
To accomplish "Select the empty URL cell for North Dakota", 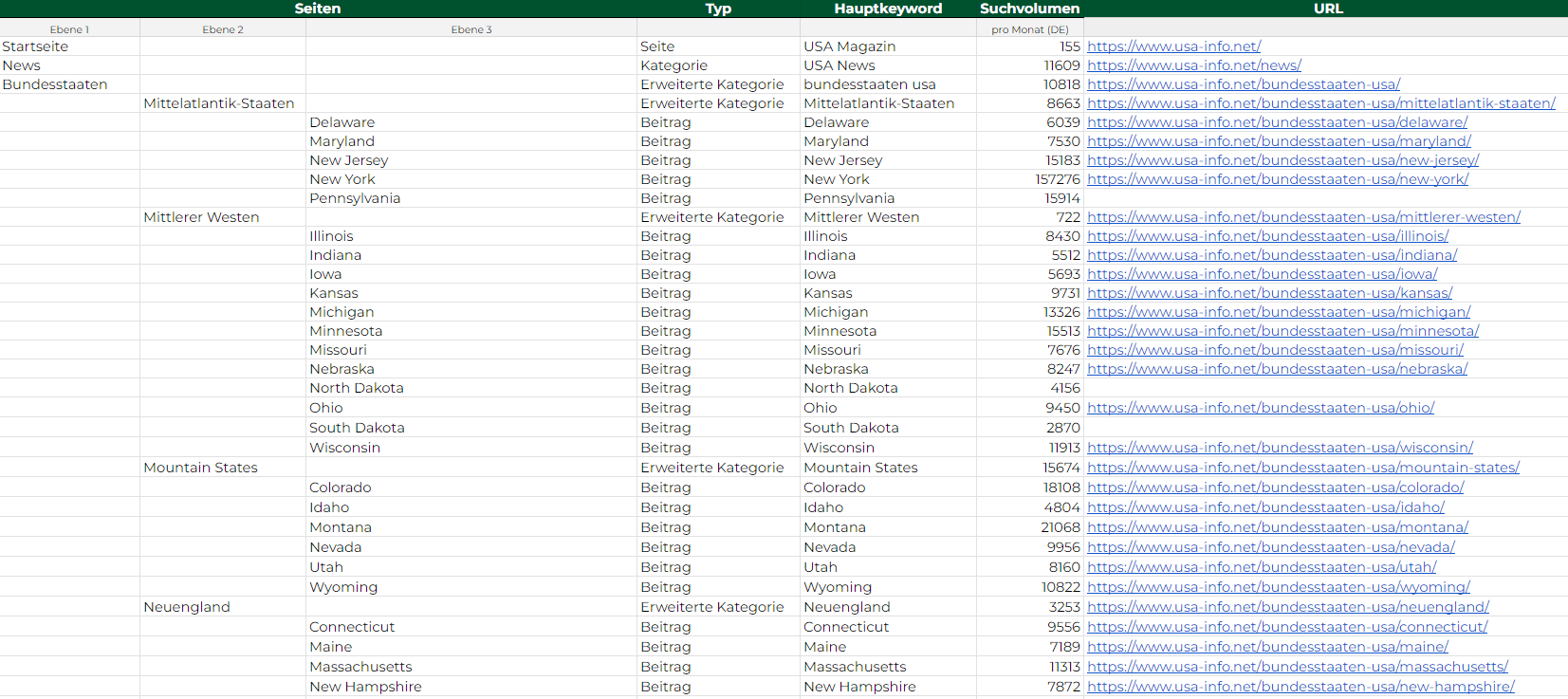I will tap(1326, 388).
